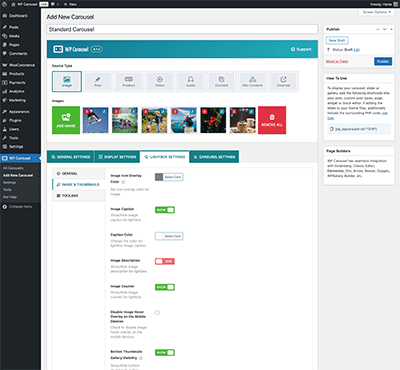The height and width of the screenshot is (370, 400).
Task: Open Plugins in the admin sidebar
Action: pos(15,120)
